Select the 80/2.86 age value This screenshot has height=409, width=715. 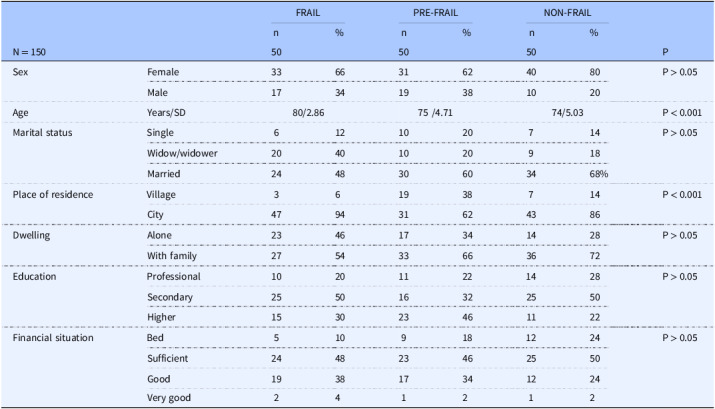pyautogui.click(x=310, y=112)
